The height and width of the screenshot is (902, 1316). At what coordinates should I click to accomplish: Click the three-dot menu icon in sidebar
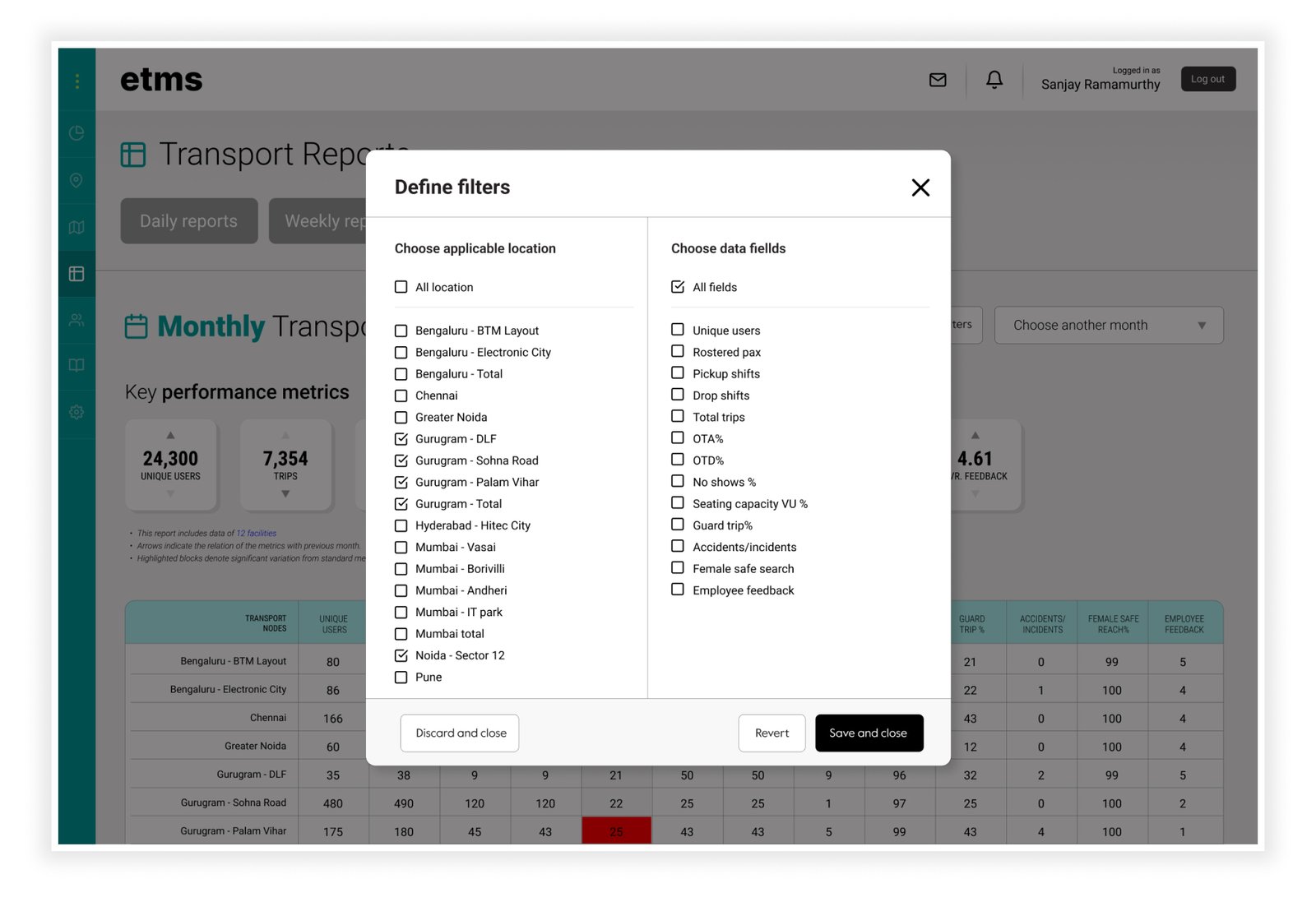(x=77, y=81)
